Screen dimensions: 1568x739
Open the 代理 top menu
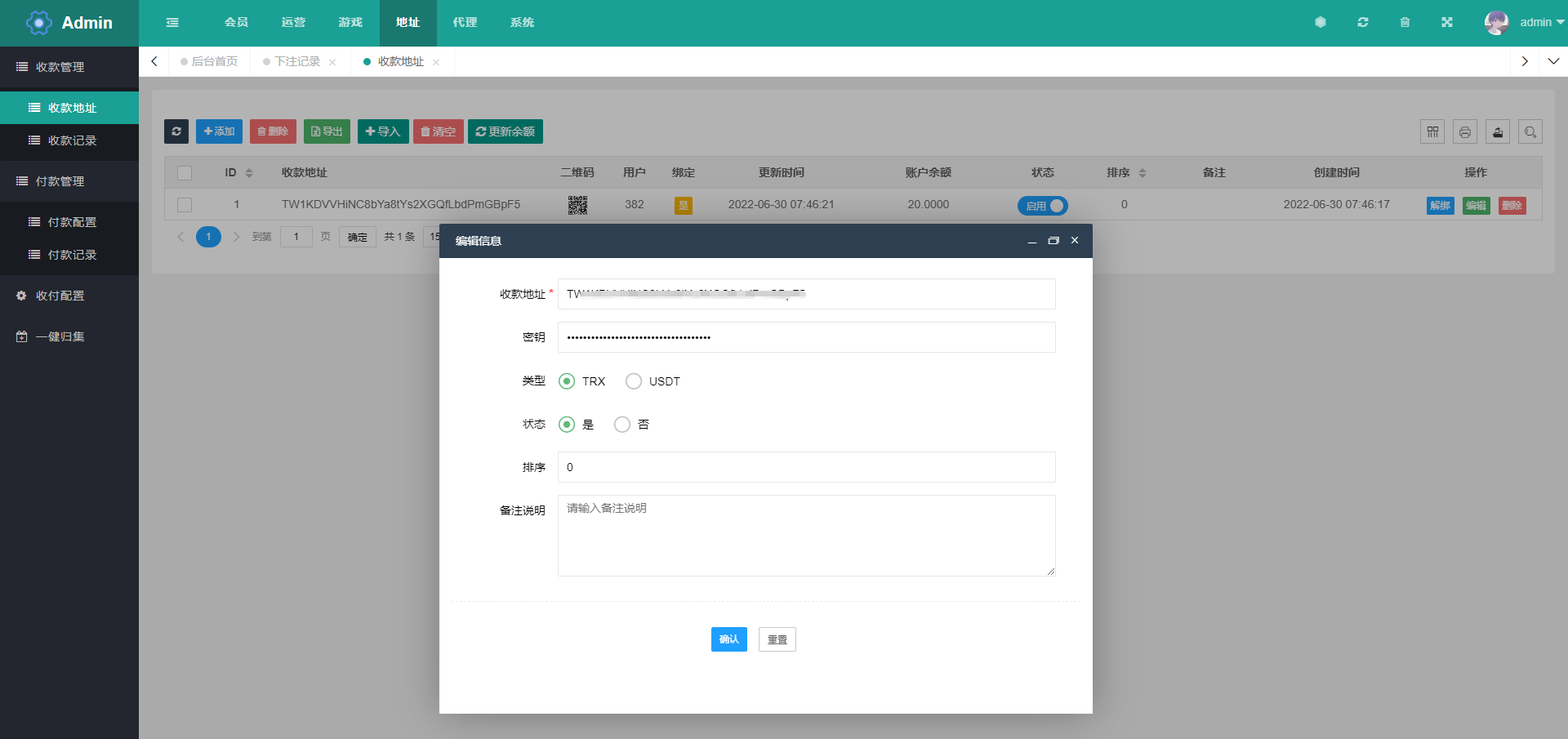point(465,23)
